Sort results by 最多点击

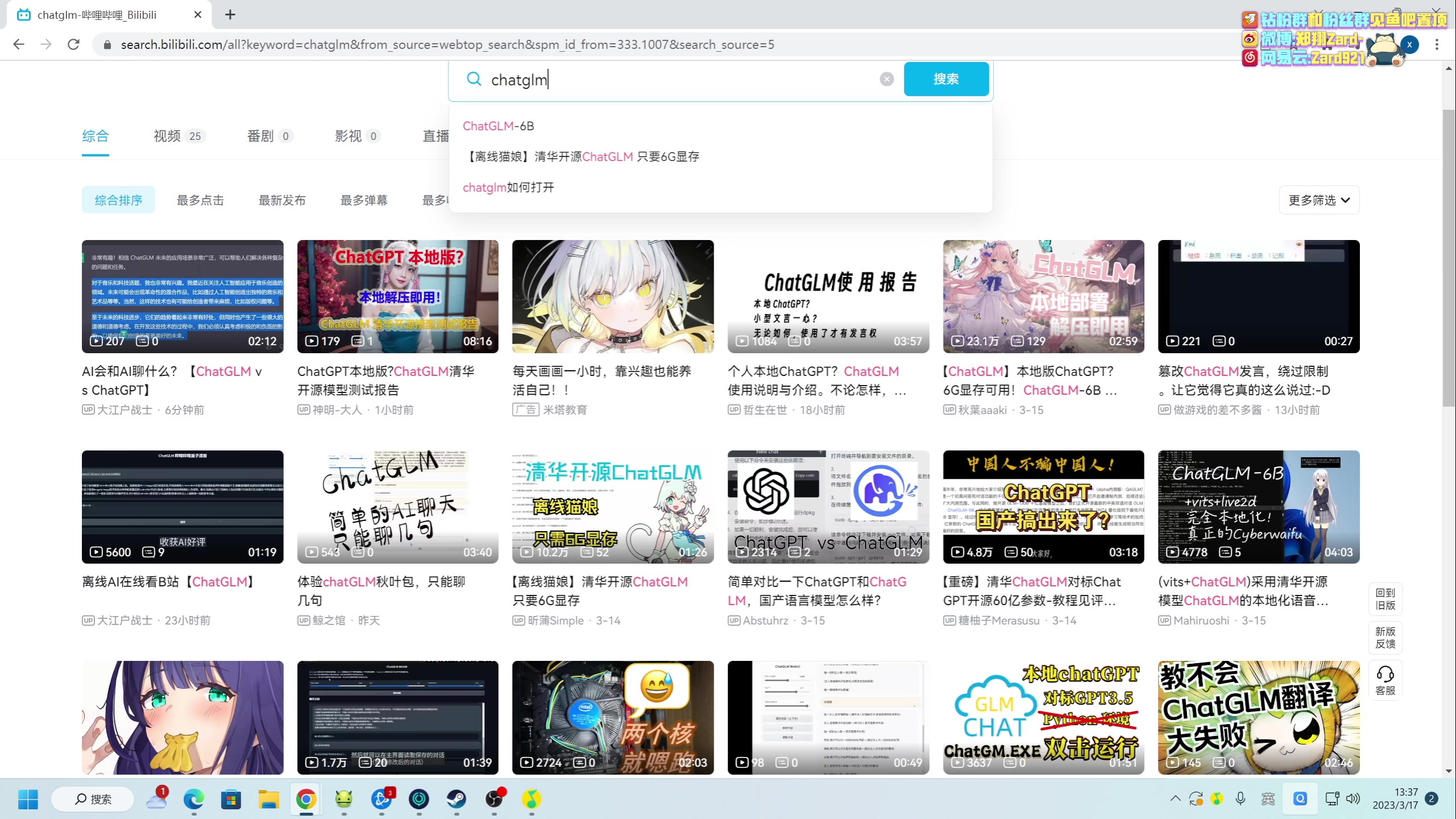200,200
